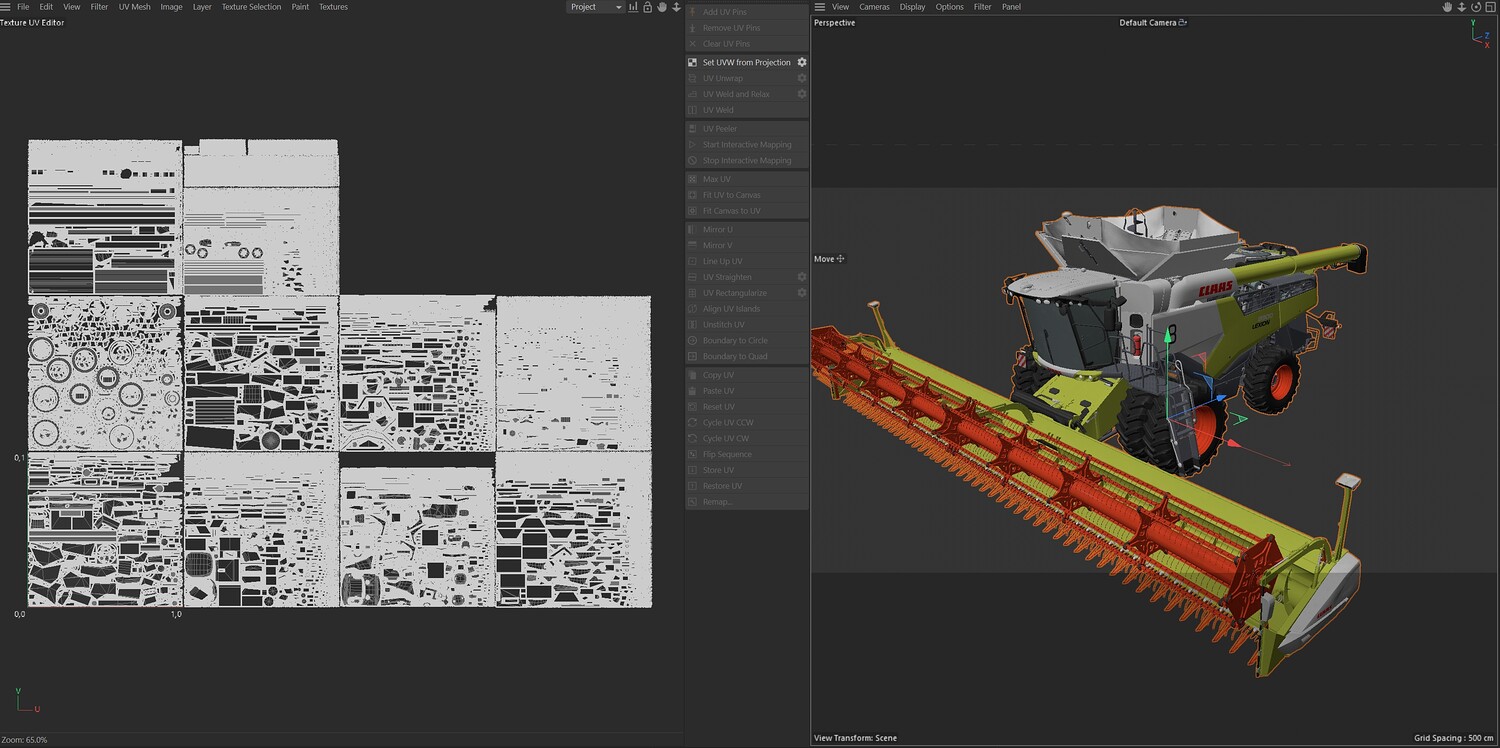Open UV Weld and Relax gear settings
The width and height of the screenshot is (1500, 748).
coord(801,94)
